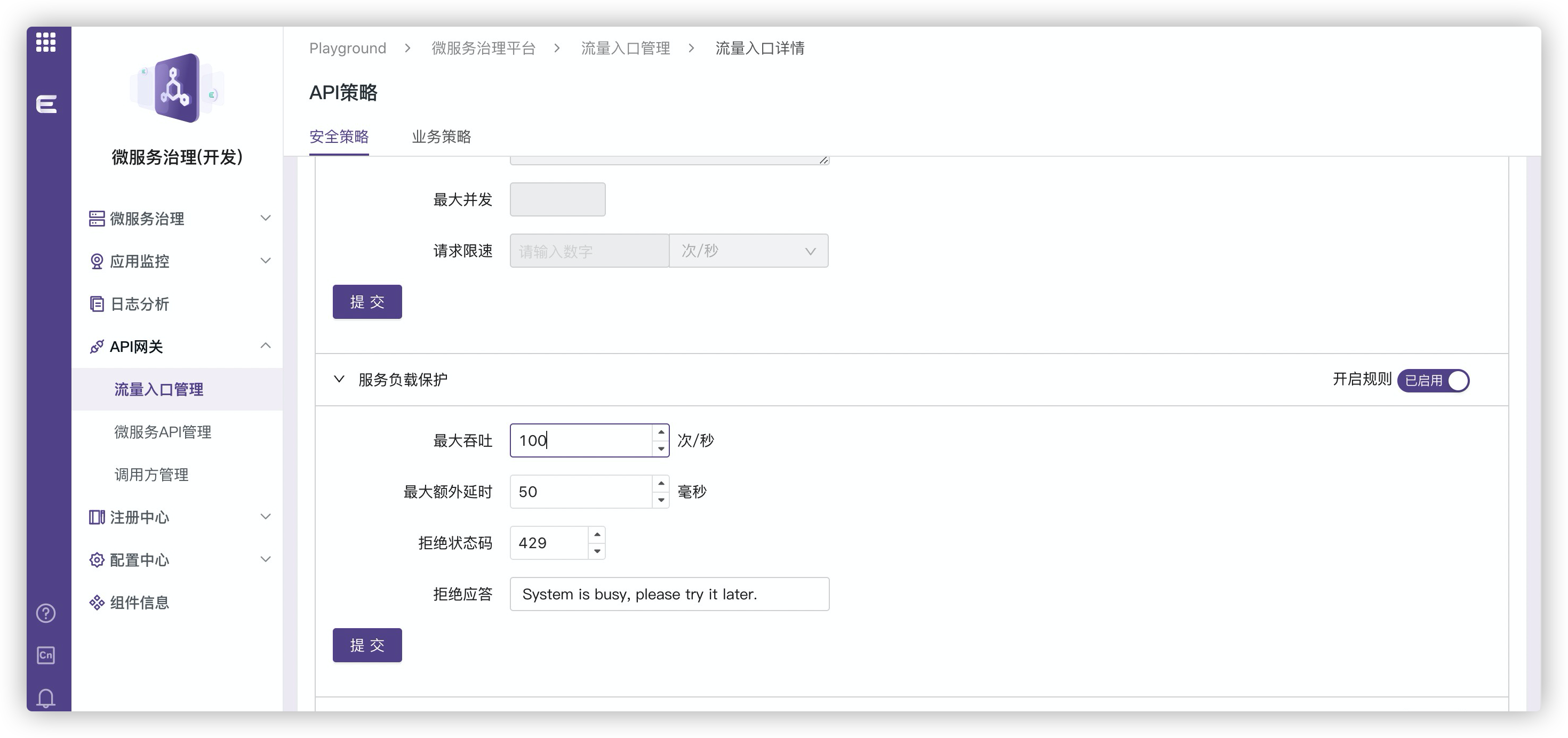Open 组件信息 in the sidebar
This screenshot has width=1568, height=738.
[x=139, y=603]
